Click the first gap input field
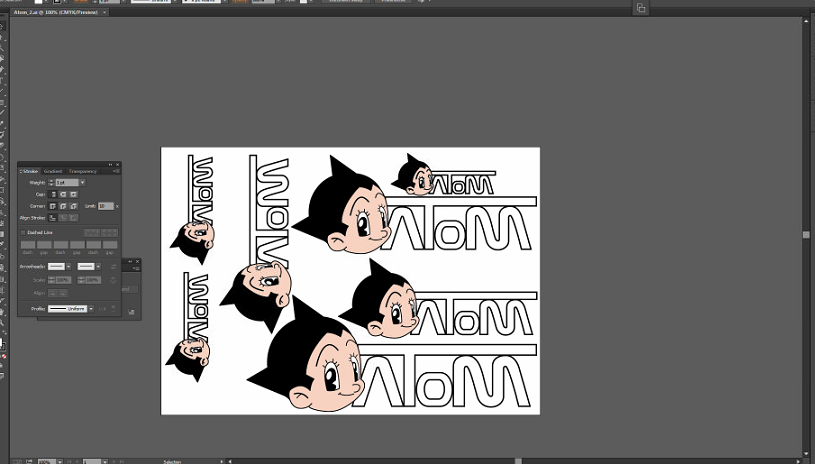The width and height of the screenshot is (815, 464). (45, 245)
